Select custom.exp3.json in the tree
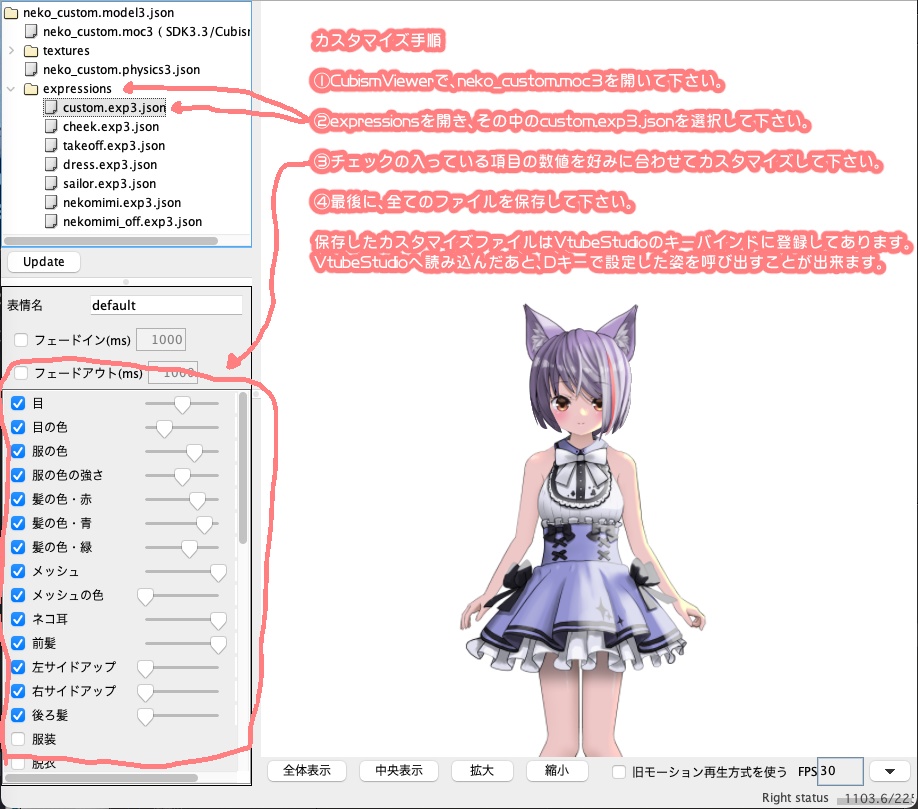 (x=114, y=108)
